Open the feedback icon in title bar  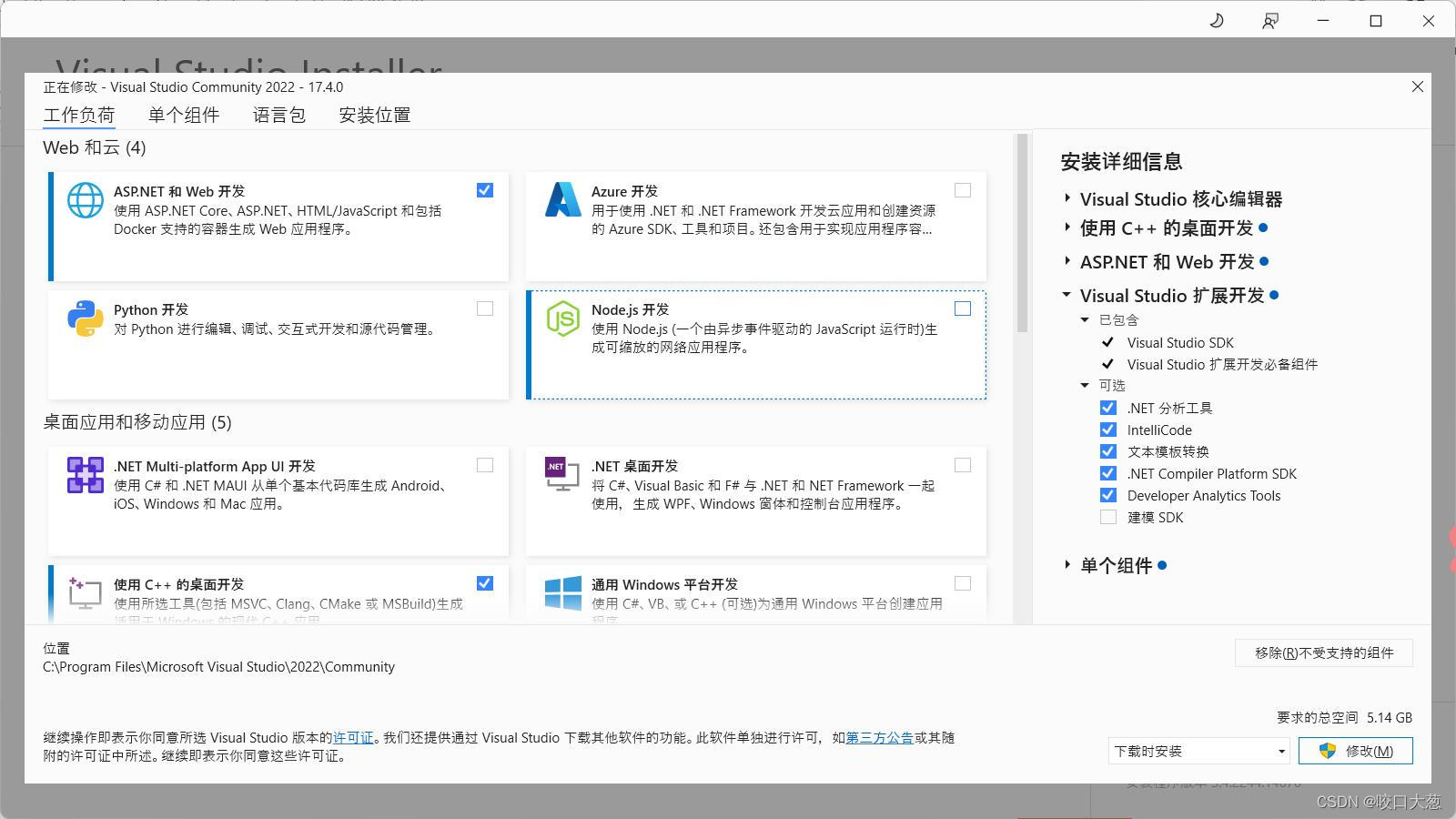click(1269, 20)
